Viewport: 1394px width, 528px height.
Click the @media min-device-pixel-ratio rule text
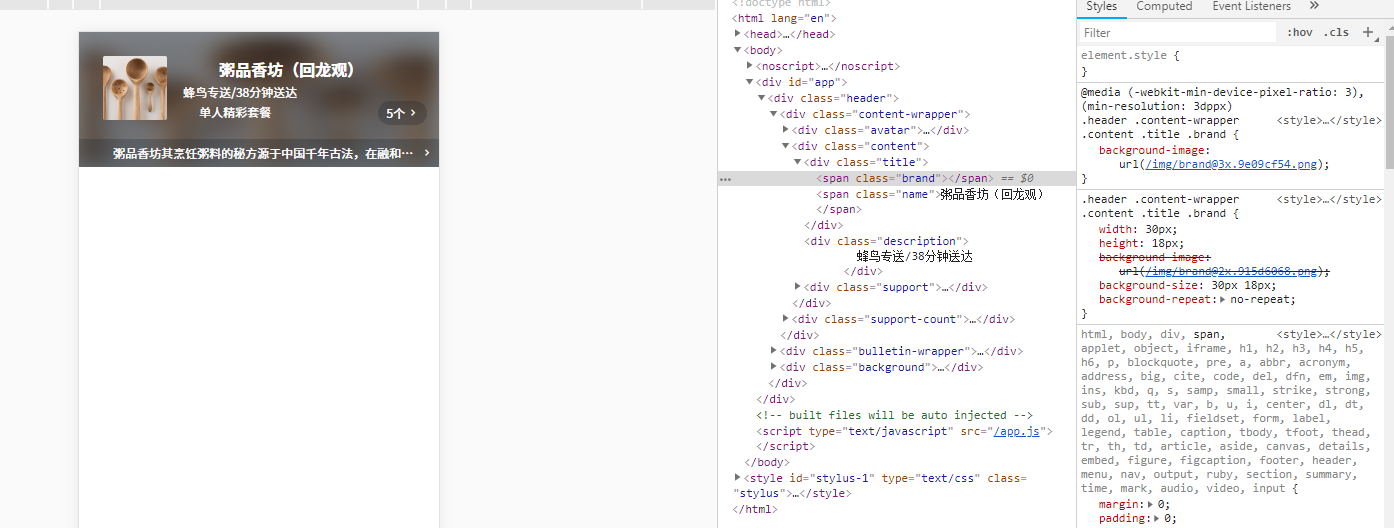pyautogui.click(x=1222, y=99)
